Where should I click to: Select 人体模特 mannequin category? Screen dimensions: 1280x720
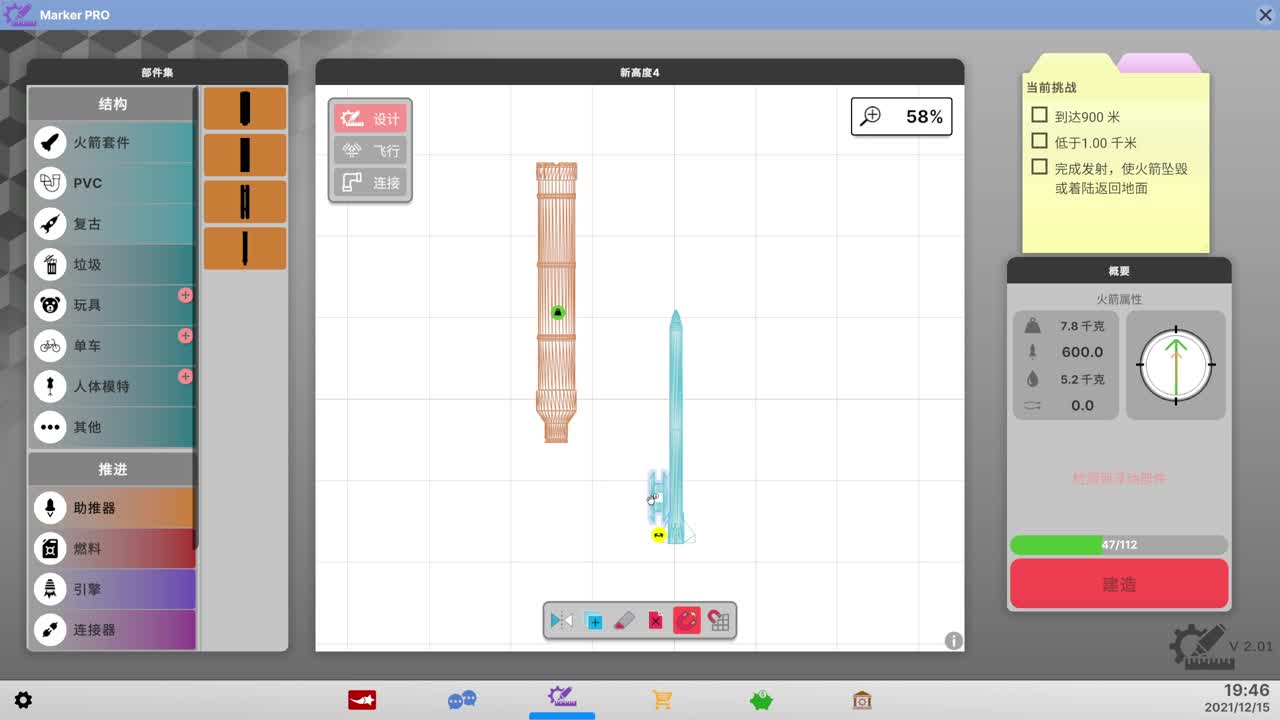[111, 386]
